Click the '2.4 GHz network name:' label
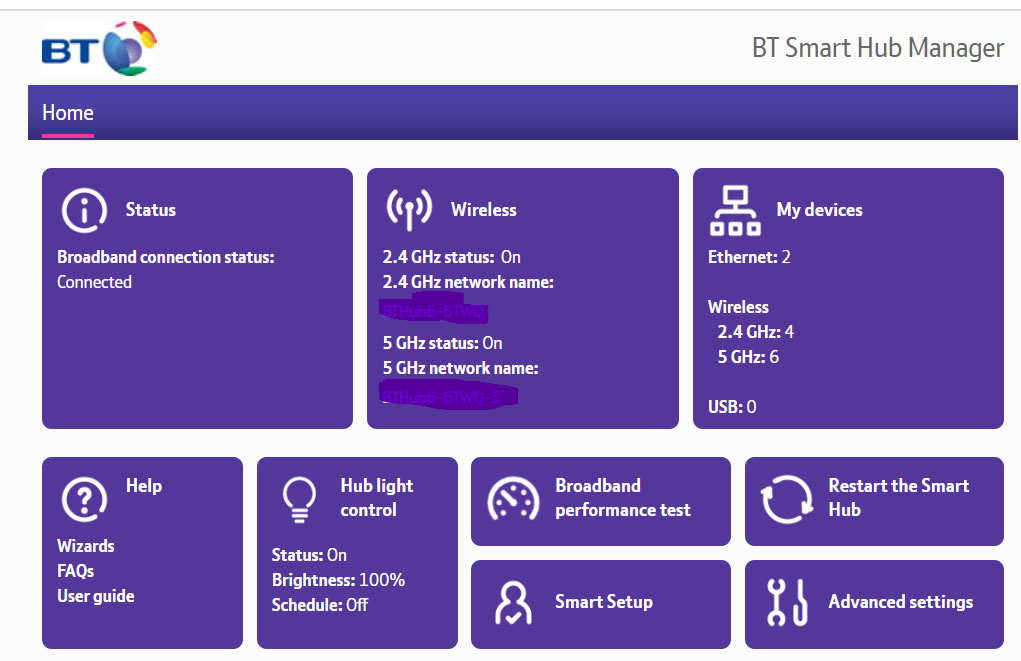 pos(468,282)
